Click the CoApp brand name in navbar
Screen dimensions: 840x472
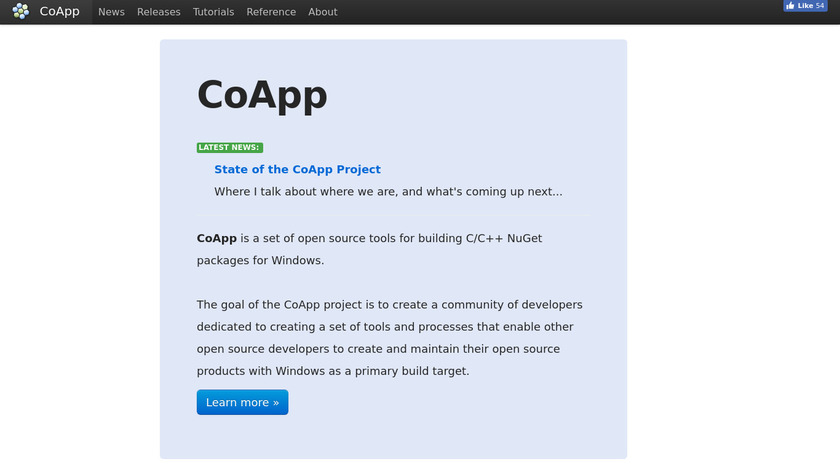click(x=59, y=12)
